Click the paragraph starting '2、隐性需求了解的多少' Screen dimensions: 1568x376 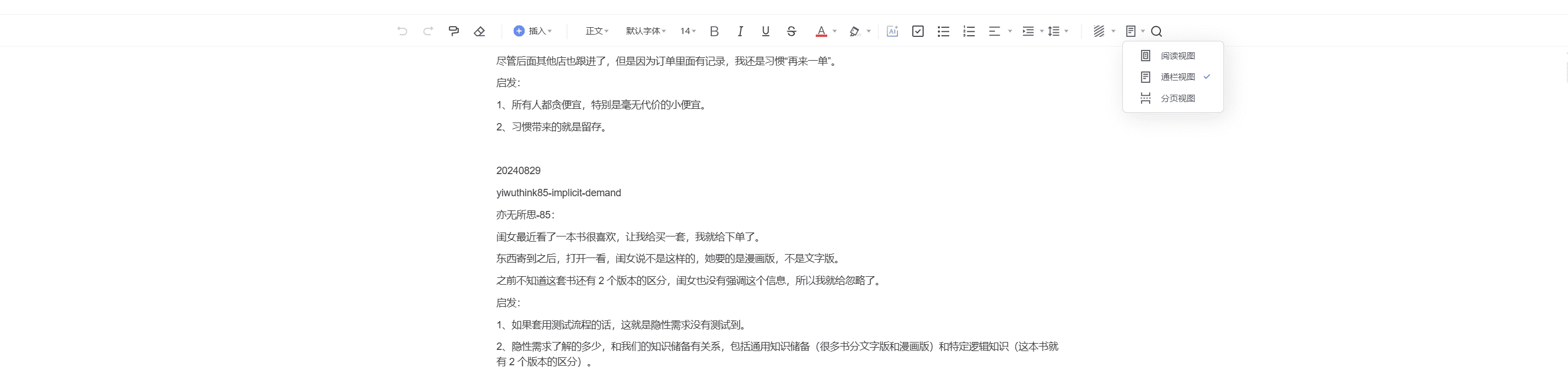777,354
